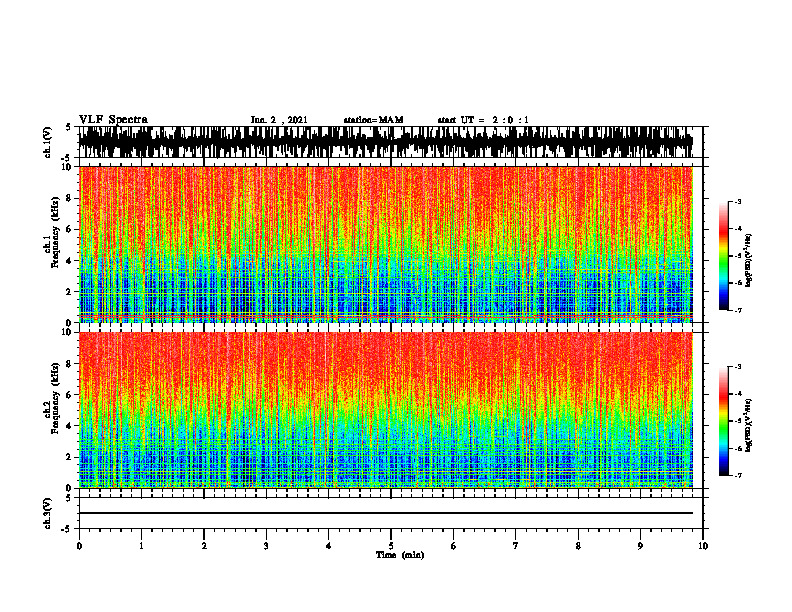Click the time axis tick label "4"
792x612 pixels.
pyautogui.click(x=329, y=546)
